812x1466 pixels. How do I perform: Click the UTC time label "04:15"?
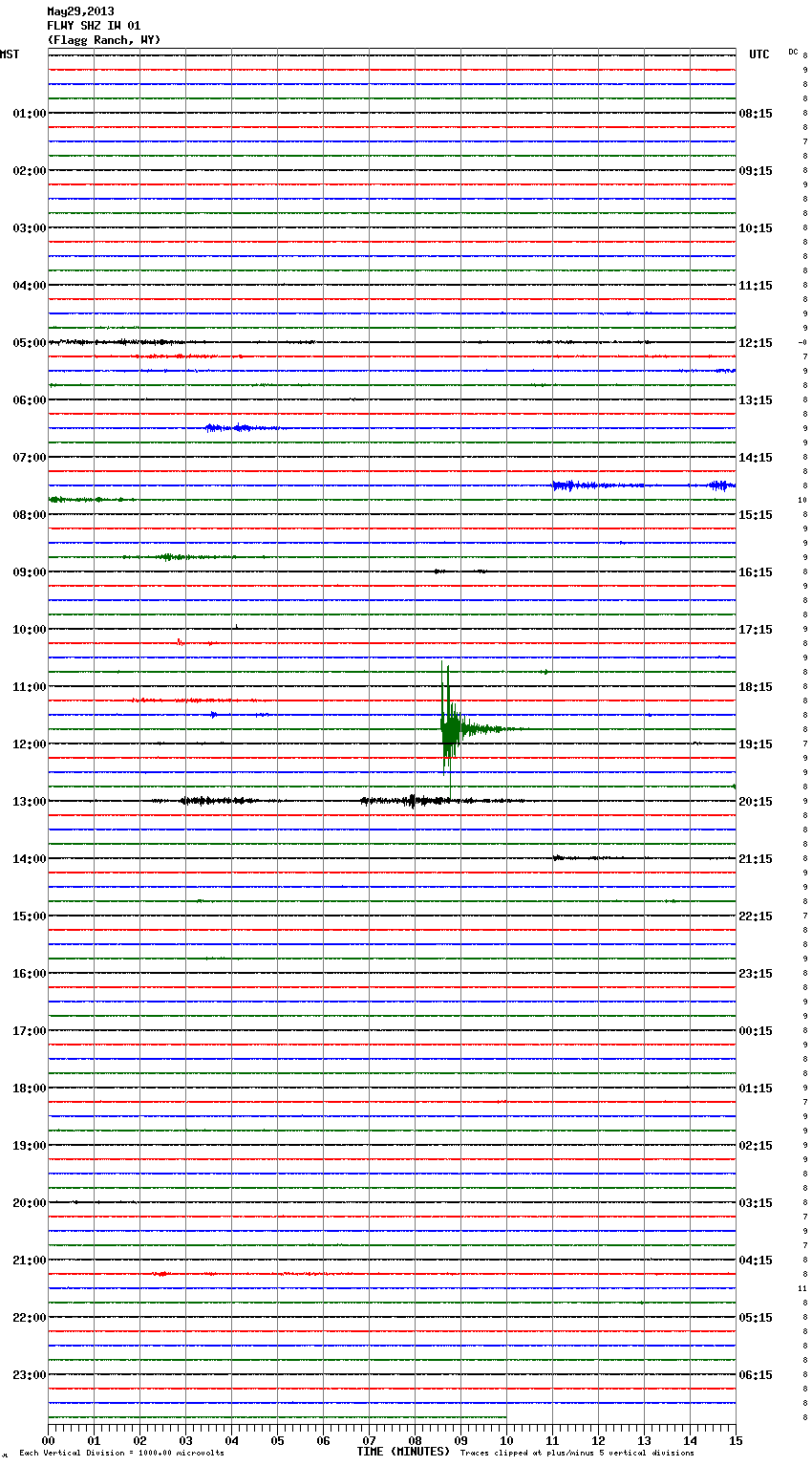(x=756, y=1261)
